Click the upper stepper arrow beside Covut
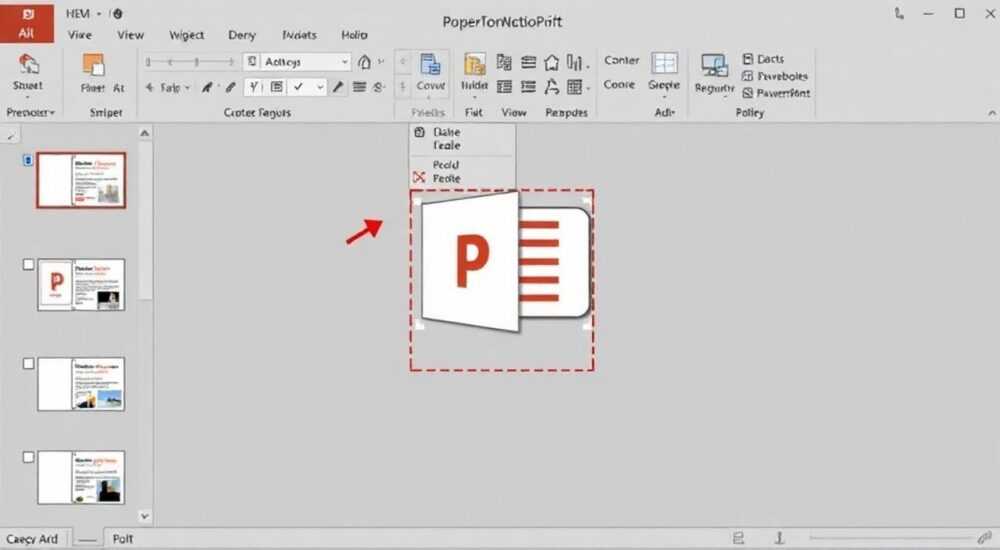The image size is (1000, 550). coord(402,62)
